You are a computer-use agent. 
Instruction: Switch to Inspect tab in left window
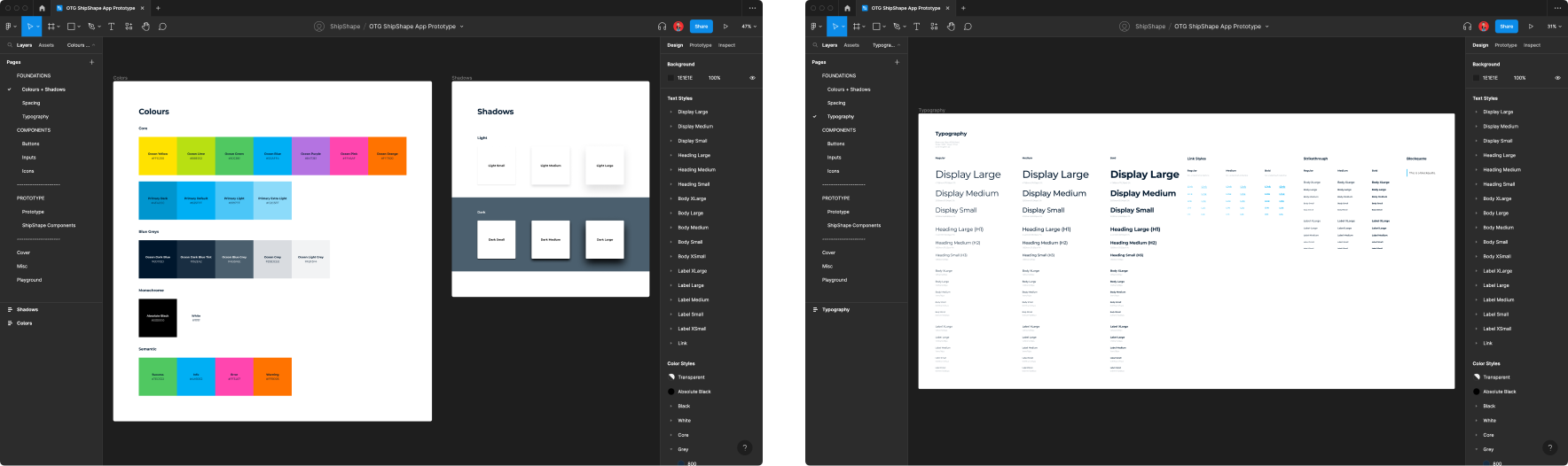point(726,45)
